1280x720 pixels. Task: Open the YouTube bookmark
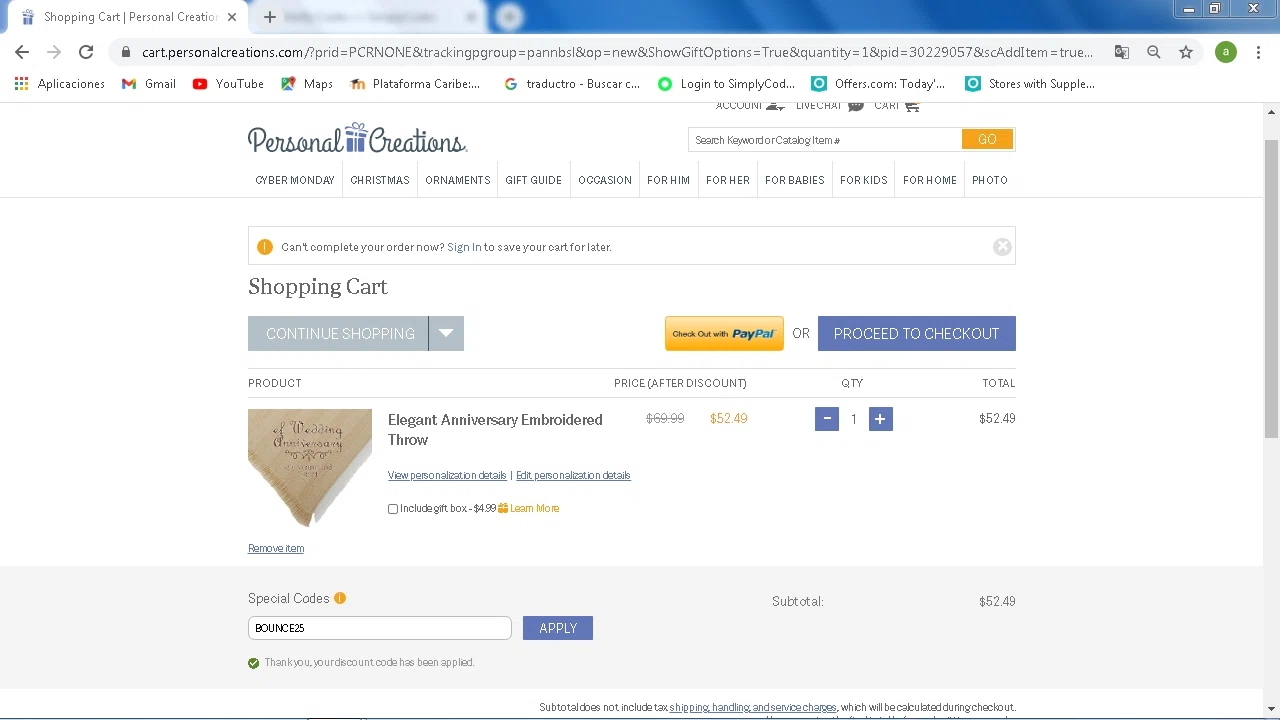(228, 84)
